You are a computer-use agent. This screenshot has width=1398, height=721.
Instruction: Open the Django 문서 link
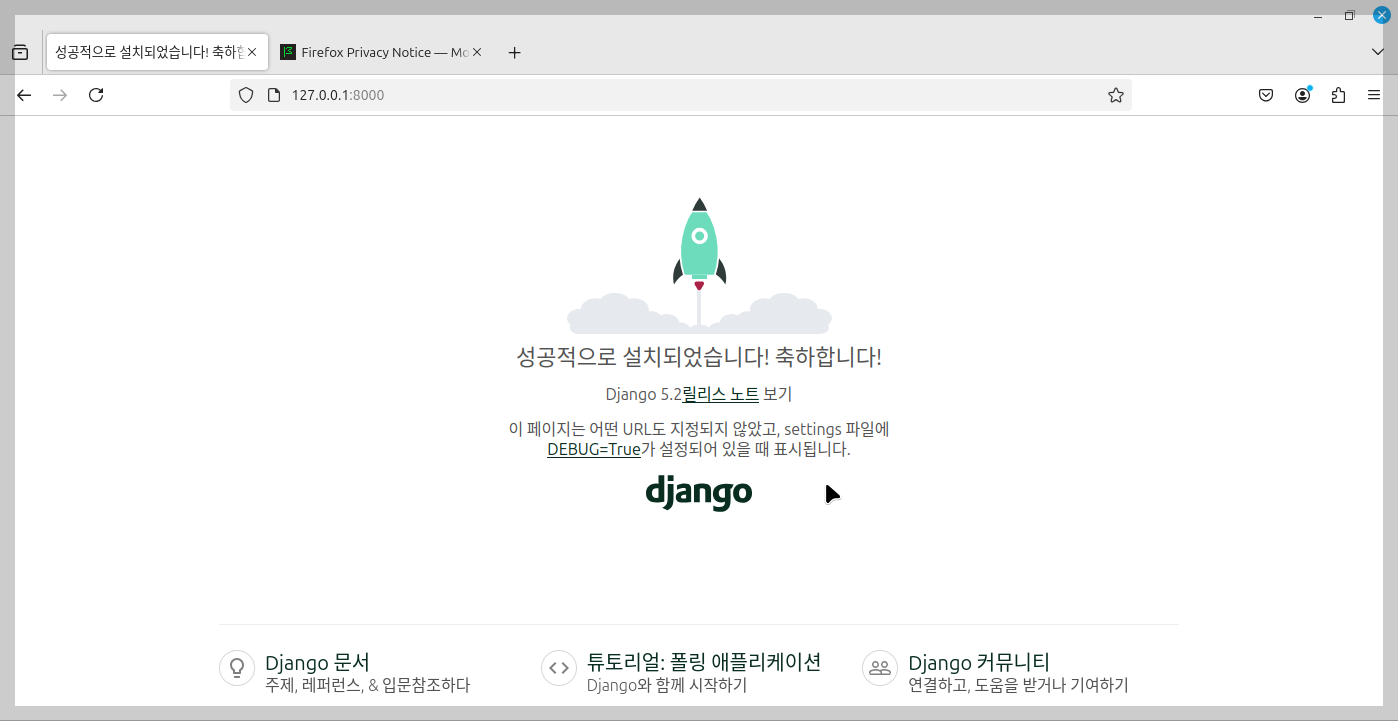pyautogui.click(x=318, y=662)
